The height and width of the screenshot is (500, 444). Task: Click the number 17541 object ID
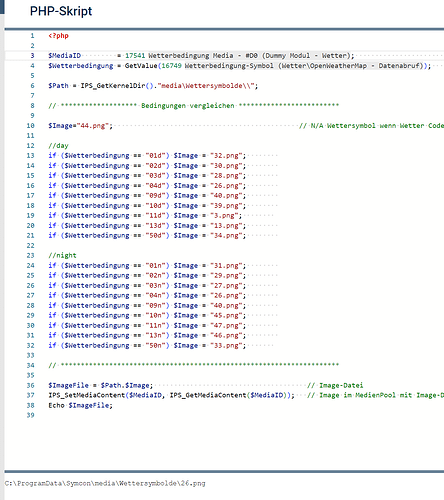pyautogui.click(x=135, y=56)
